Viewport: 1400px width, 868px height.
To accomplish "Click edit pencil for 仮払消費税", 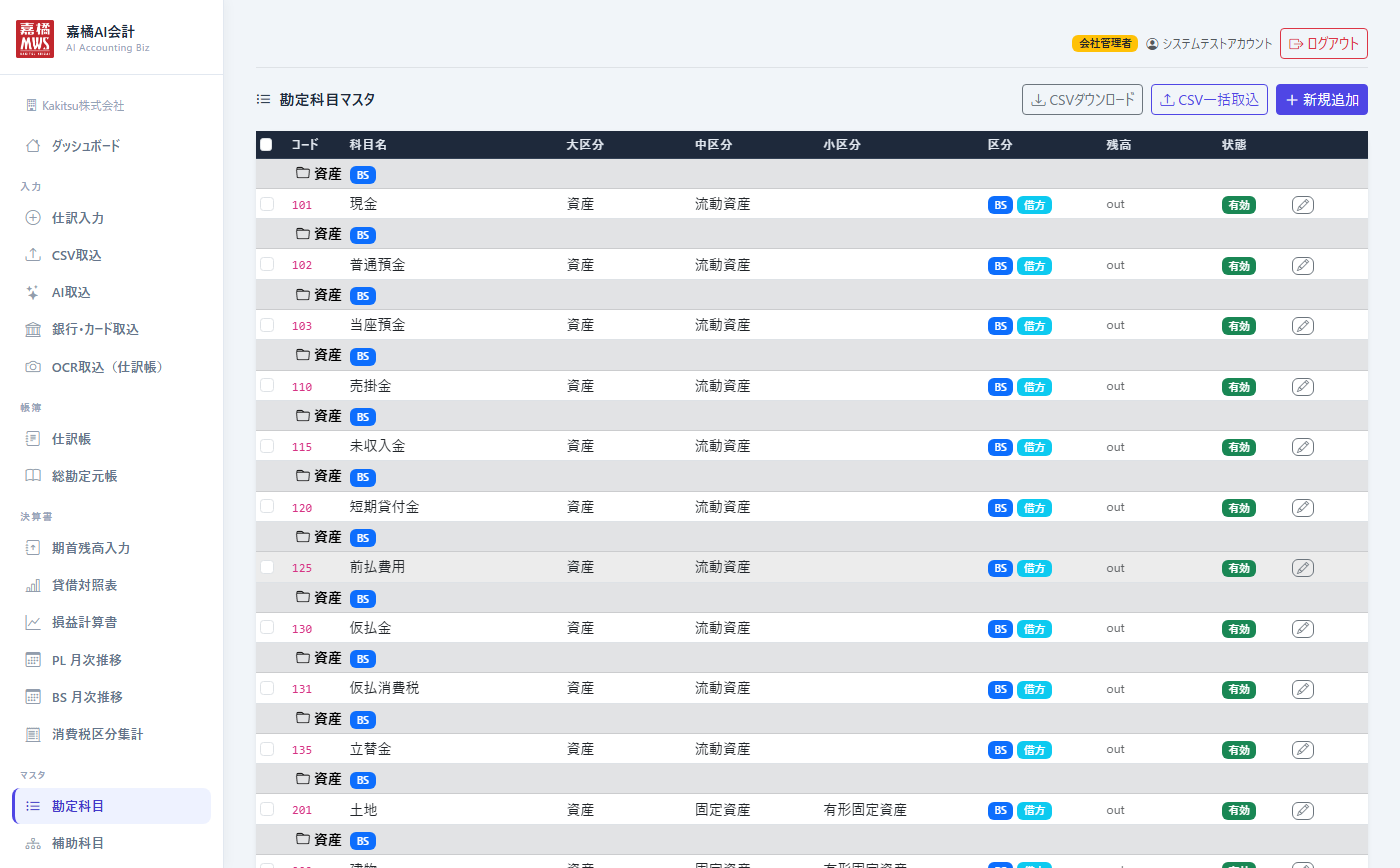I will [1302, 689].
